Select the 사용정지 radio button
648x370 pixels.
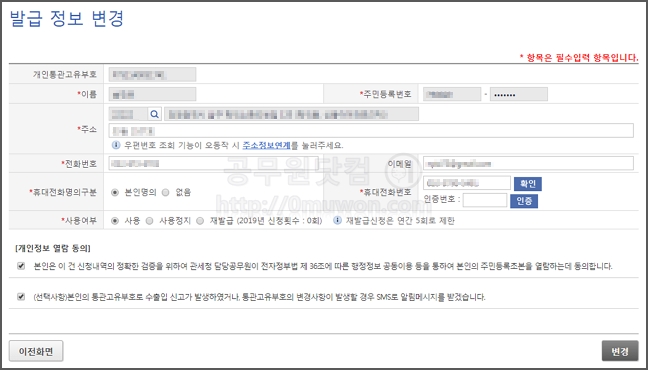[150, 221]
